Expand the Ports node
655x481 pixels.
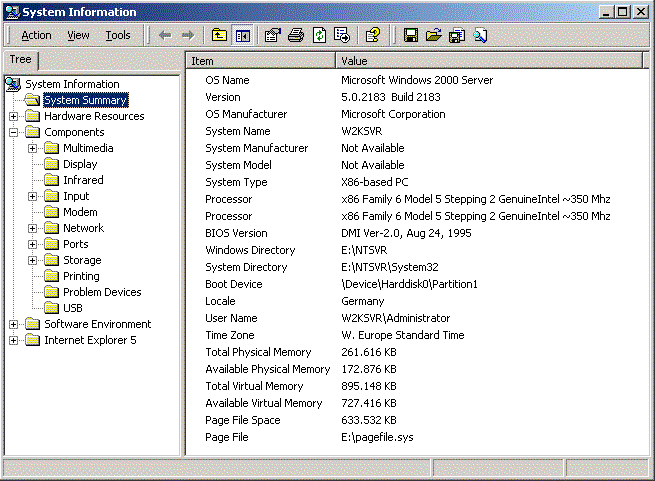[x=33, y=244]
